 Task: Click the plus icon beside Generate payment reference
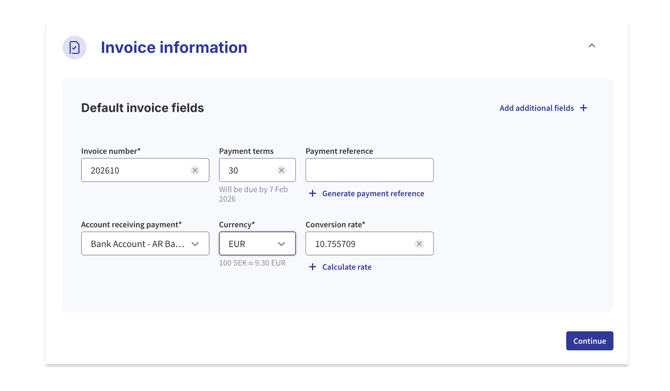[312, 194]
